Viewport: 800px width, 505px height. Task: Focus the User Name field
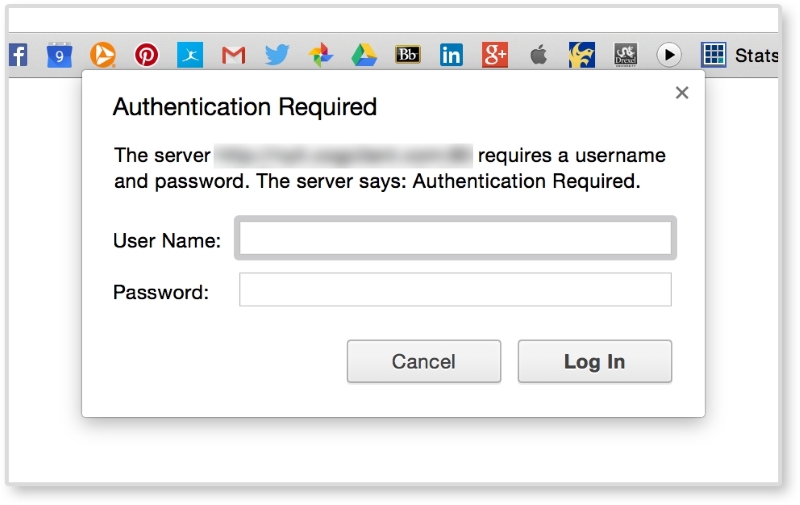tap(455, 238)
